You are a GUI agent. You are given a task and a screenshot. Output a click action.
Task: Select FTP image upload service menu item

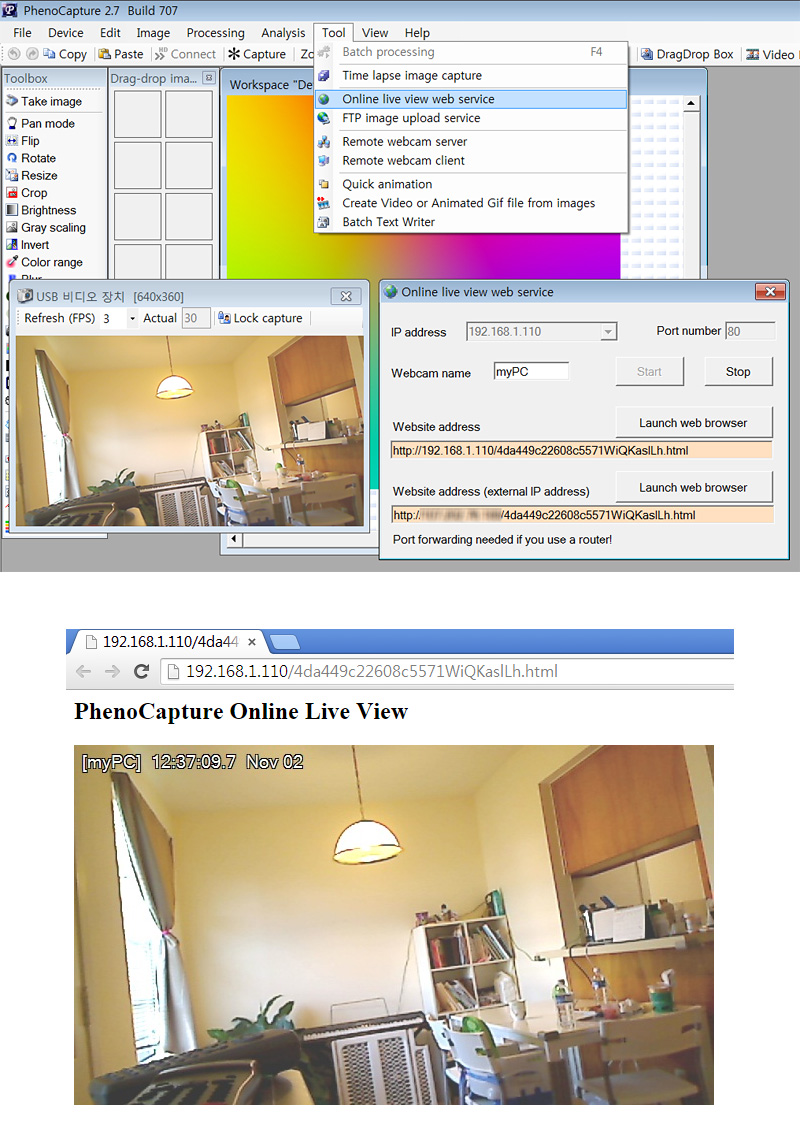coord(410,118)
